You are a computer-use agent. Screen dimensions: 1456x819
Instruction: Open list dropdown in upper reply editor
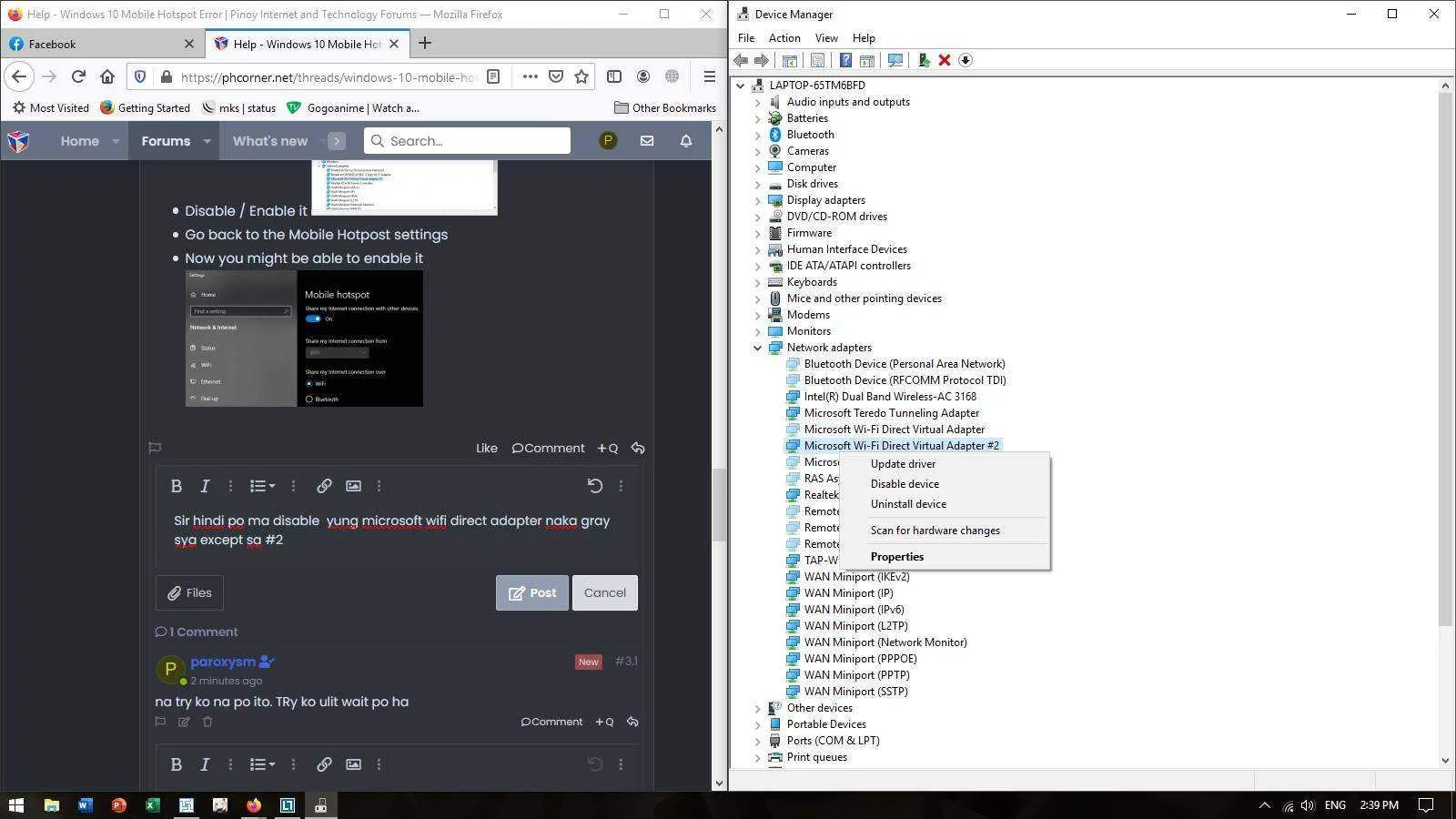[x=262, y=486]
